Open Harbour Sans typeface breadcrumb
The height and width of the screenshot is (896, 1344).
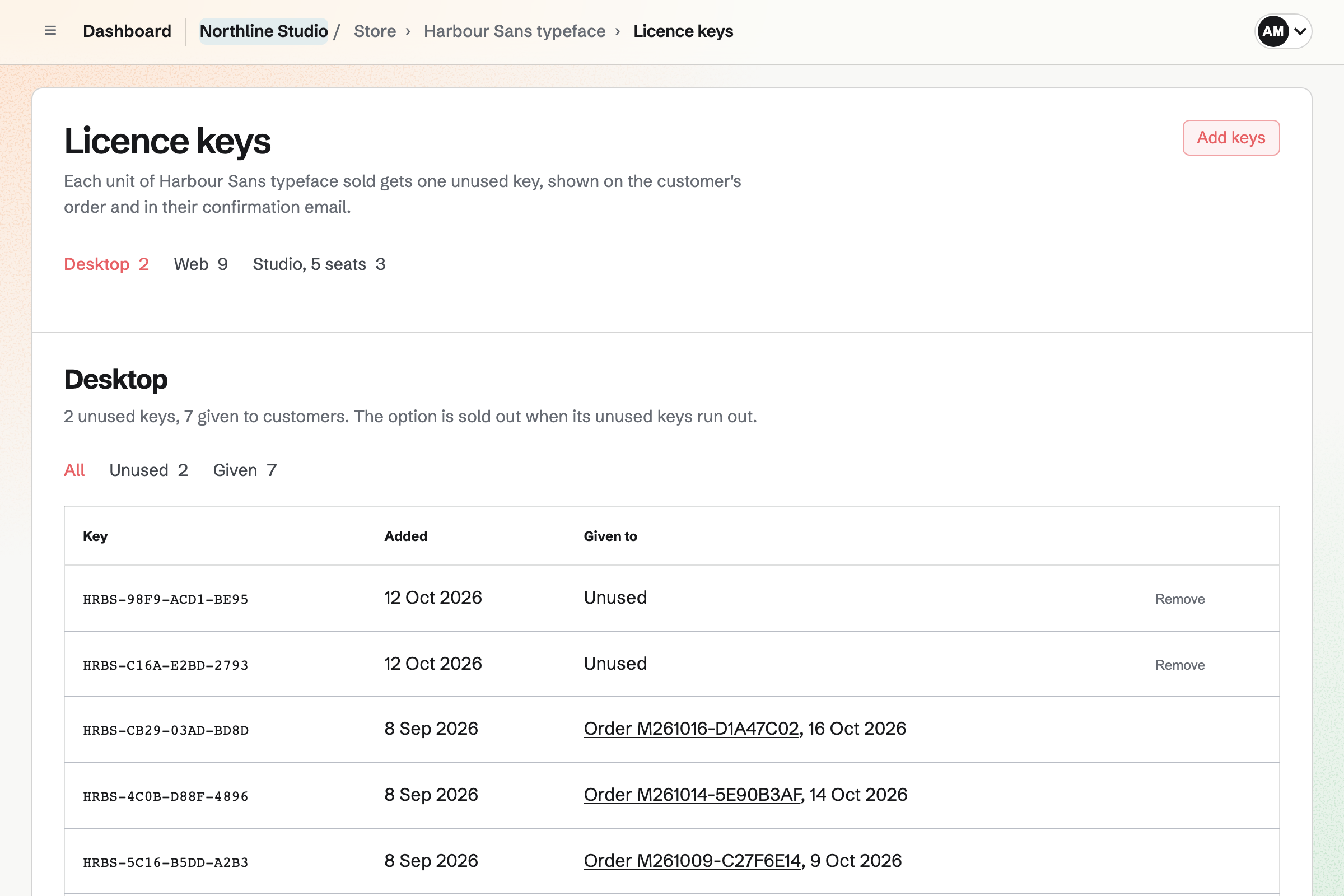tap(514, 31)
